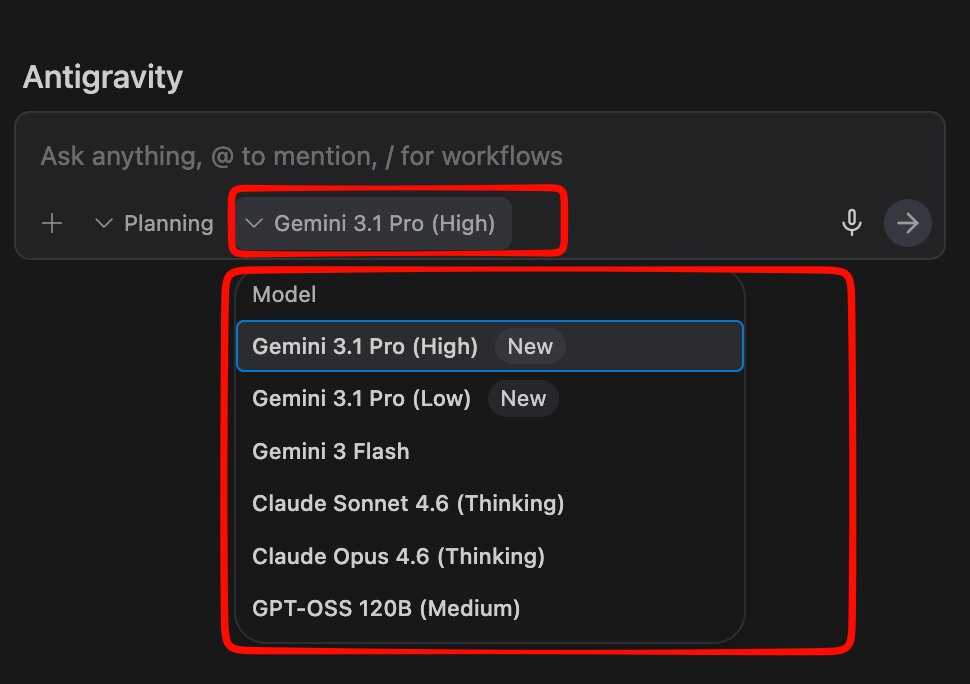
Task: Switch to the Gemini 3 Flash model
Action: 331,451
